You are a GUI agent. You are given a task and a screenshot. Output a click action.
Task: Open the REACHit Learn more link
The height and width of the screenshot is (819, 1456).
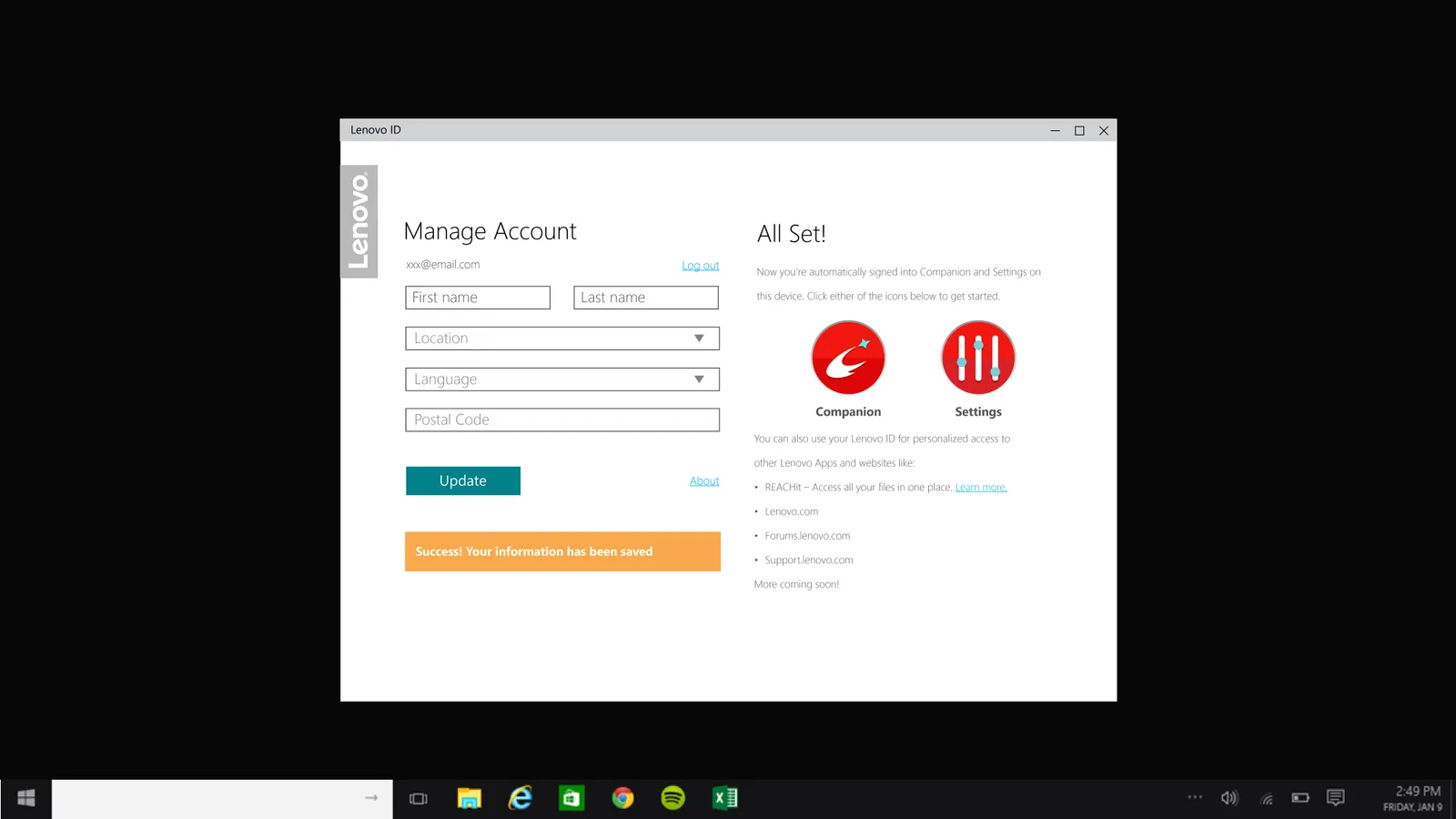pyautogui.click(x=981, y=488)
